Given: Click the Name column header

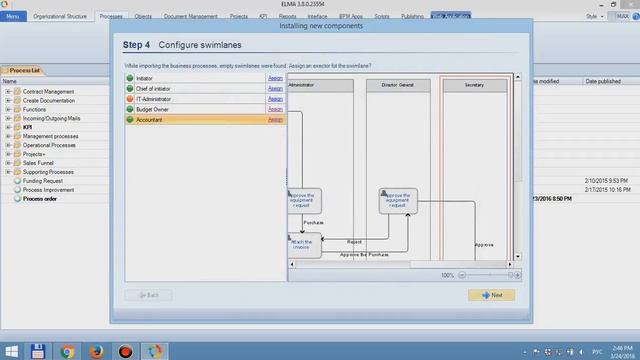Looking at the screenshot, I should click(x=10, y=81).
